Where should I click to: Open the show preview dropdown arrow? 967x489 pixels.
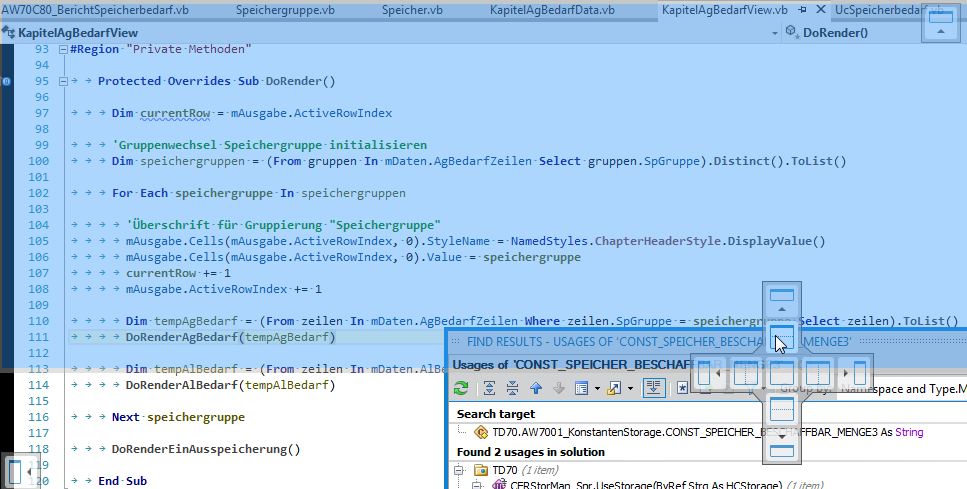(596, 388)
